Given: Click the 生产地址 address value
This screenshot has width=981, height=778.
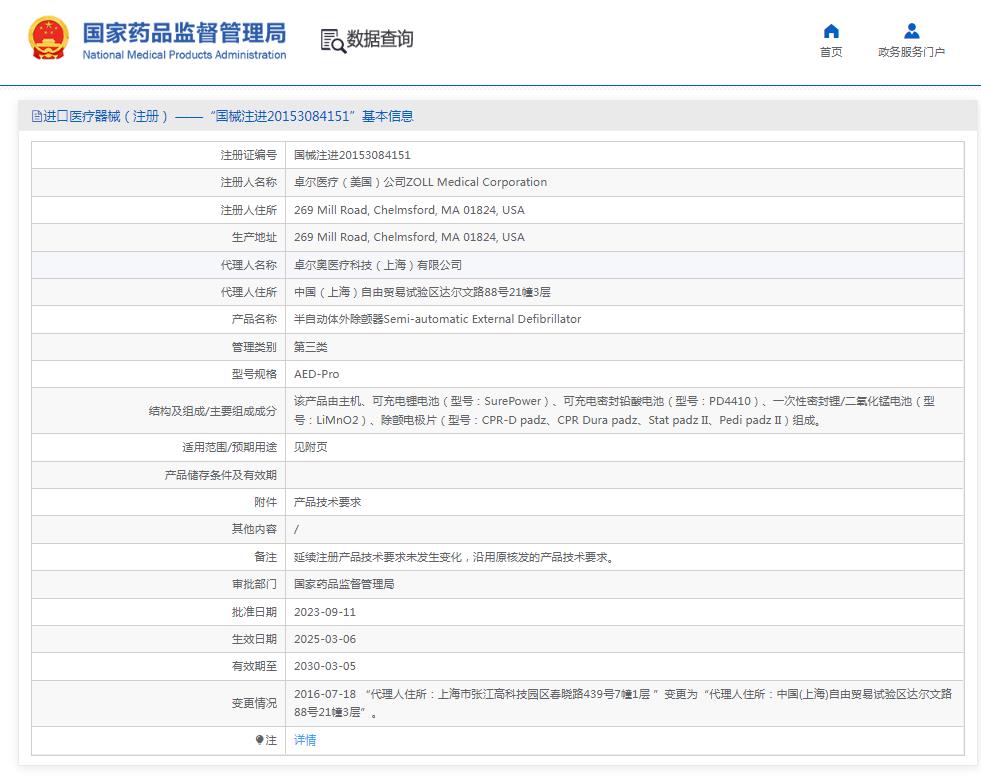Looking at the screenshot, I should pos(409,237).
